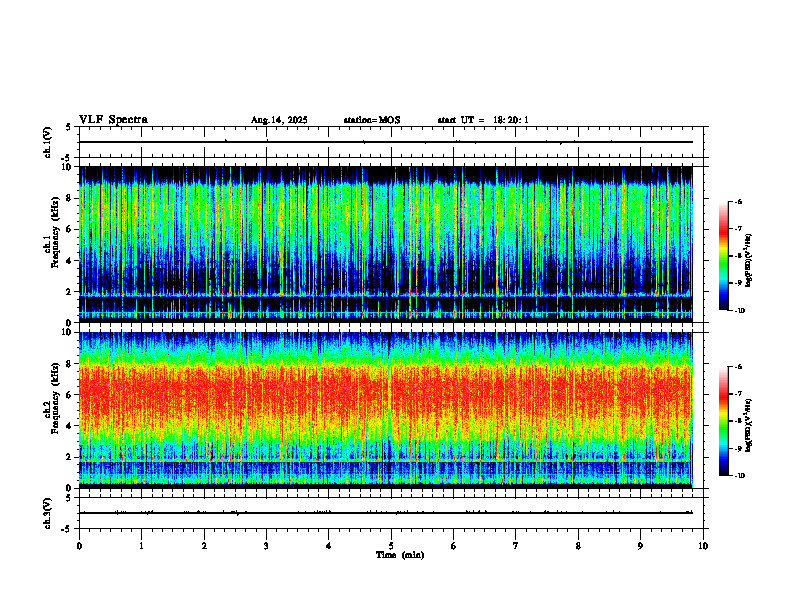792x612 pixels.
Task: Click time-axis tick label "1"
Action: tap(141, 546)
